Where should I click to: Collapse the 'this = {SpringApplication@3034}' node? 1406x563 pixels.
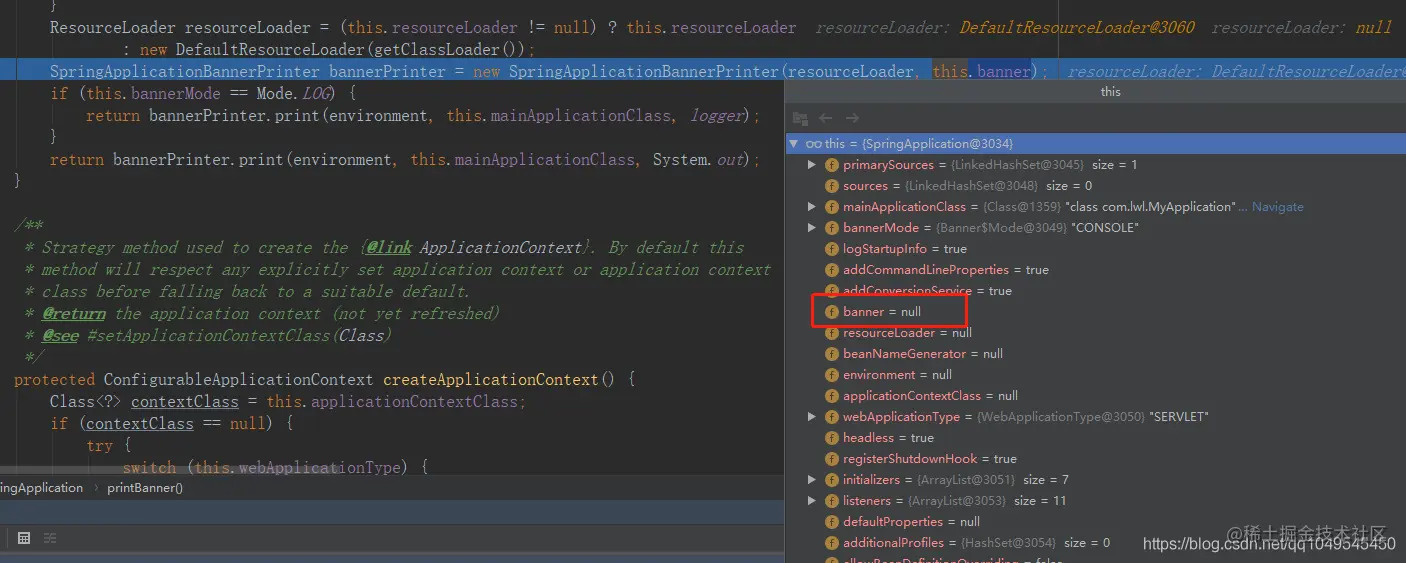pyautogui.click(x=794, y=144)
